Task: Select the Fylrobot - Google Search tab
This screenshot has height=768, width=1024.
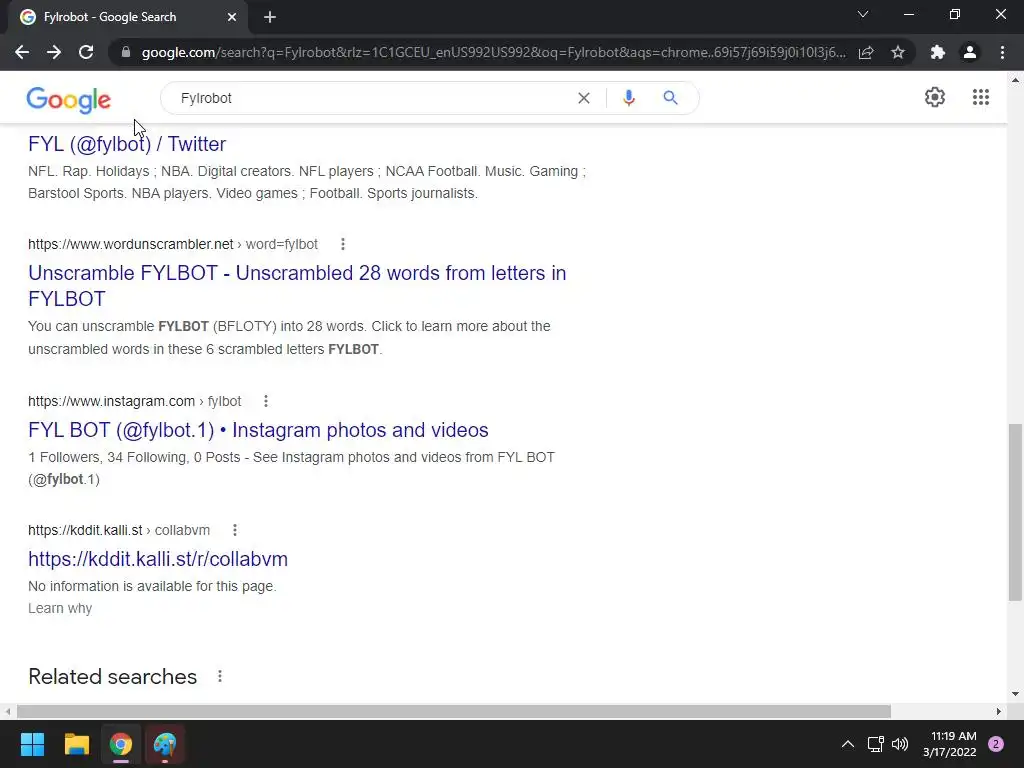Action: click(x=110, y=17)
